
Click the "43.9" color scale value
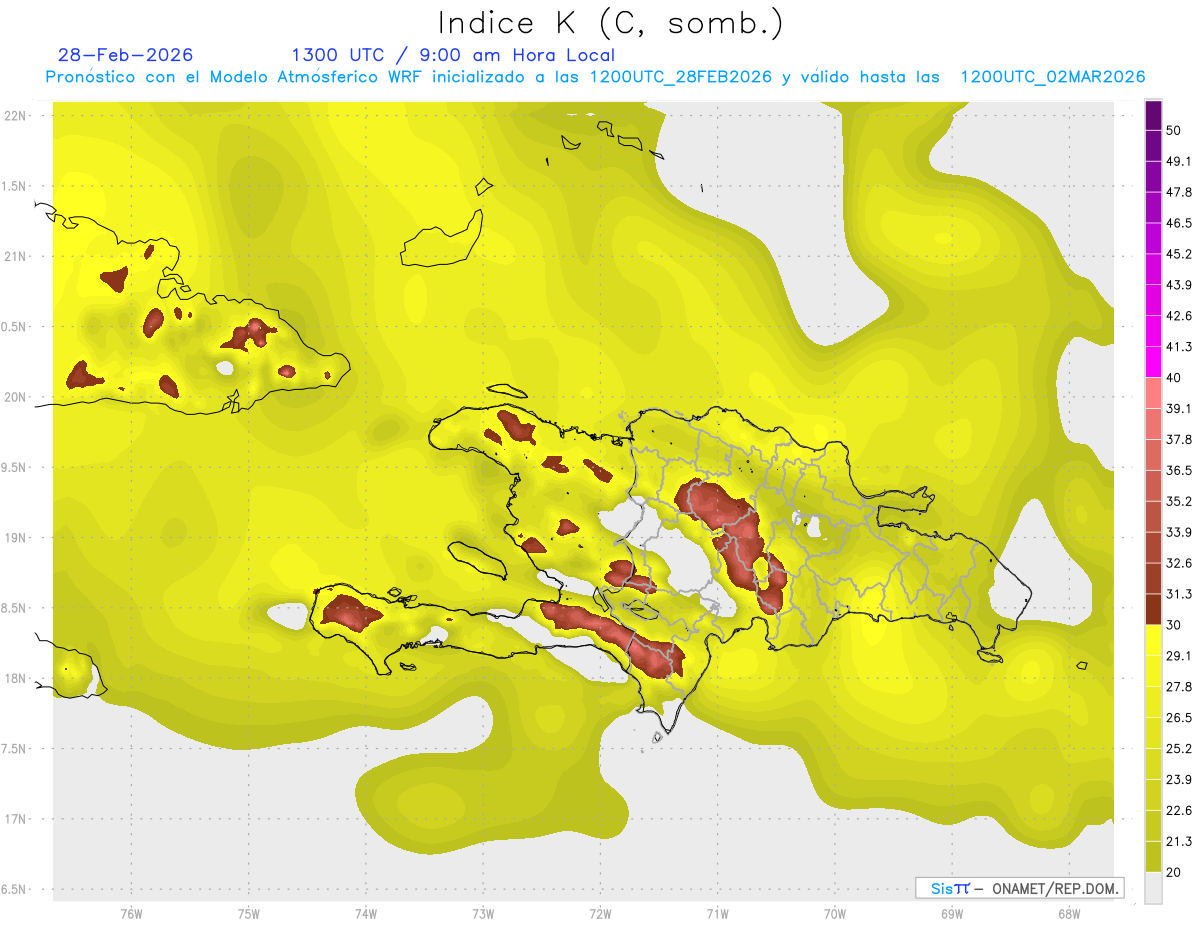tap(1180, 285)
